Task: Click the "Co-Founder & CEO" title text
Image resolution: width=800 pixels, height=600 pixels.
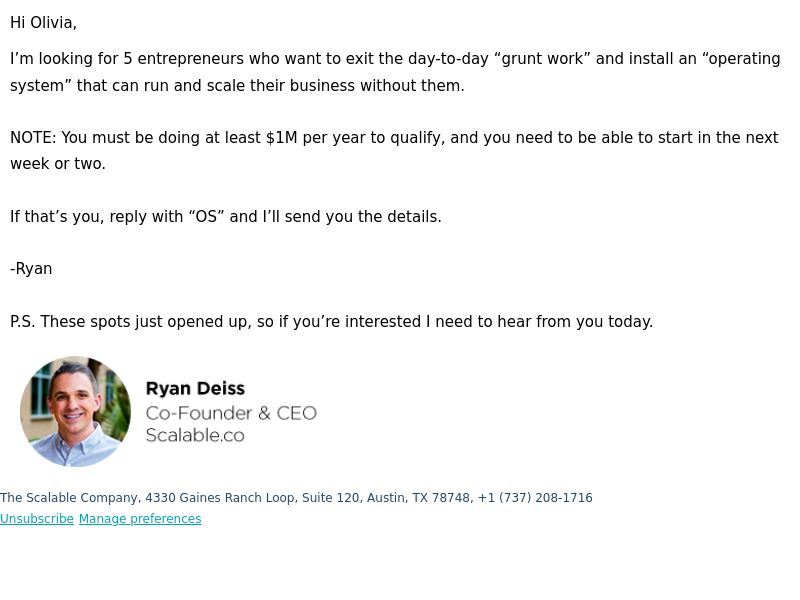Action: point(231,413)
